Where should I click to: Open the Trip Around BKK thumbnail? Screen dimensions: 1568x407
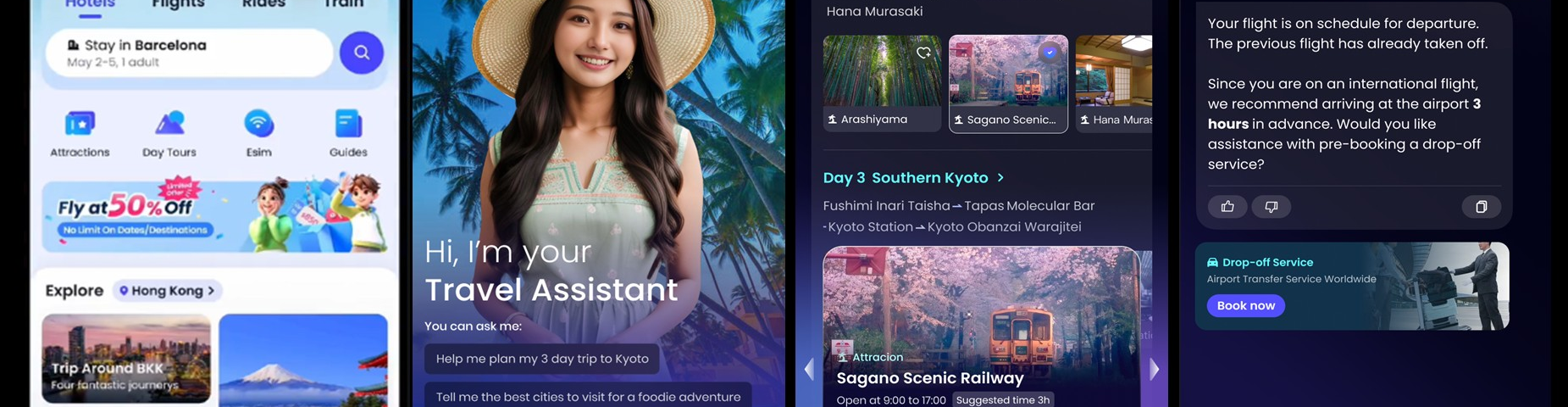(x=126, y=359)
